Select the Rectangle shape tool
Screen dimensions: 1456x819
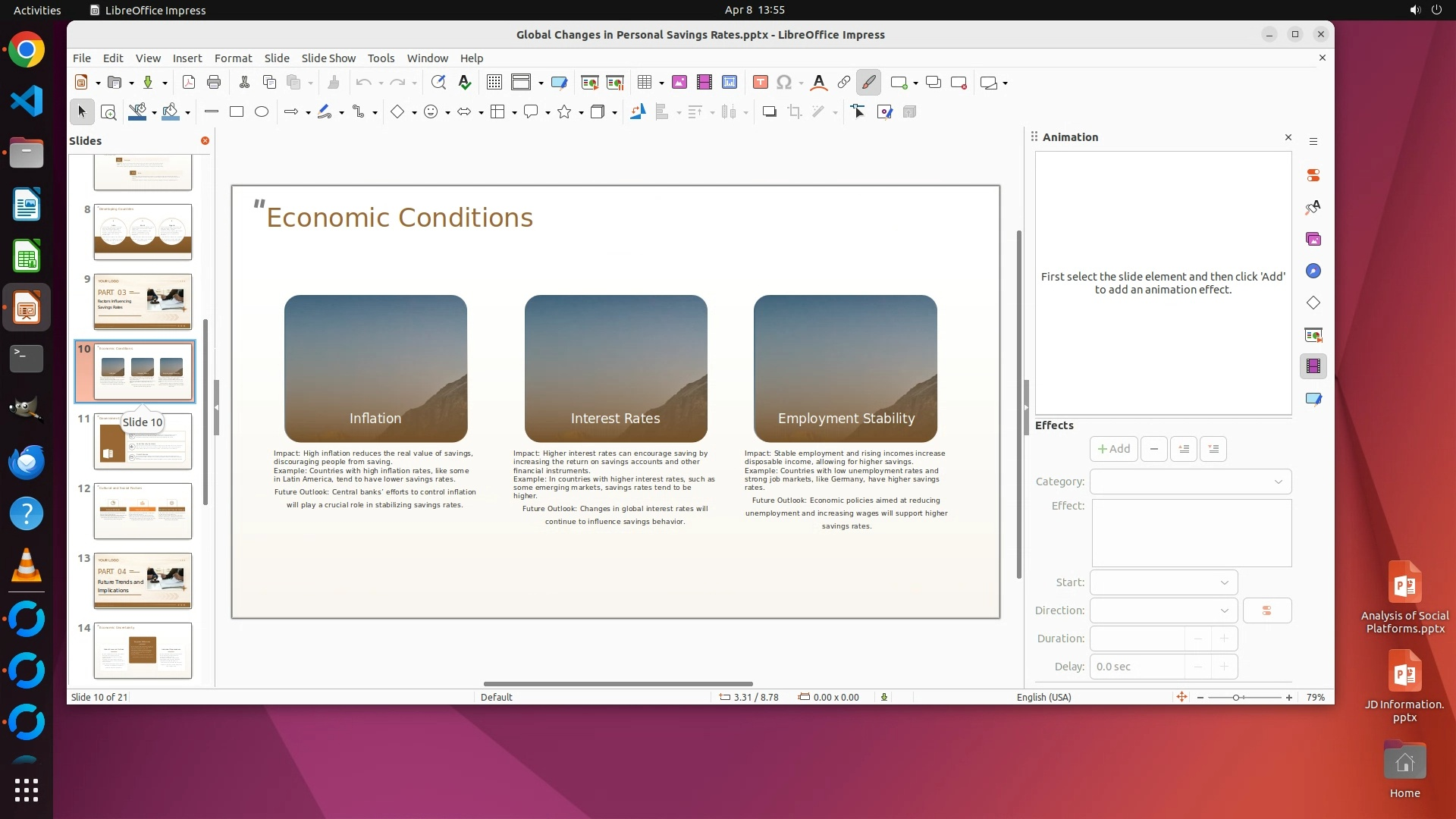click(x=237, y=112)
